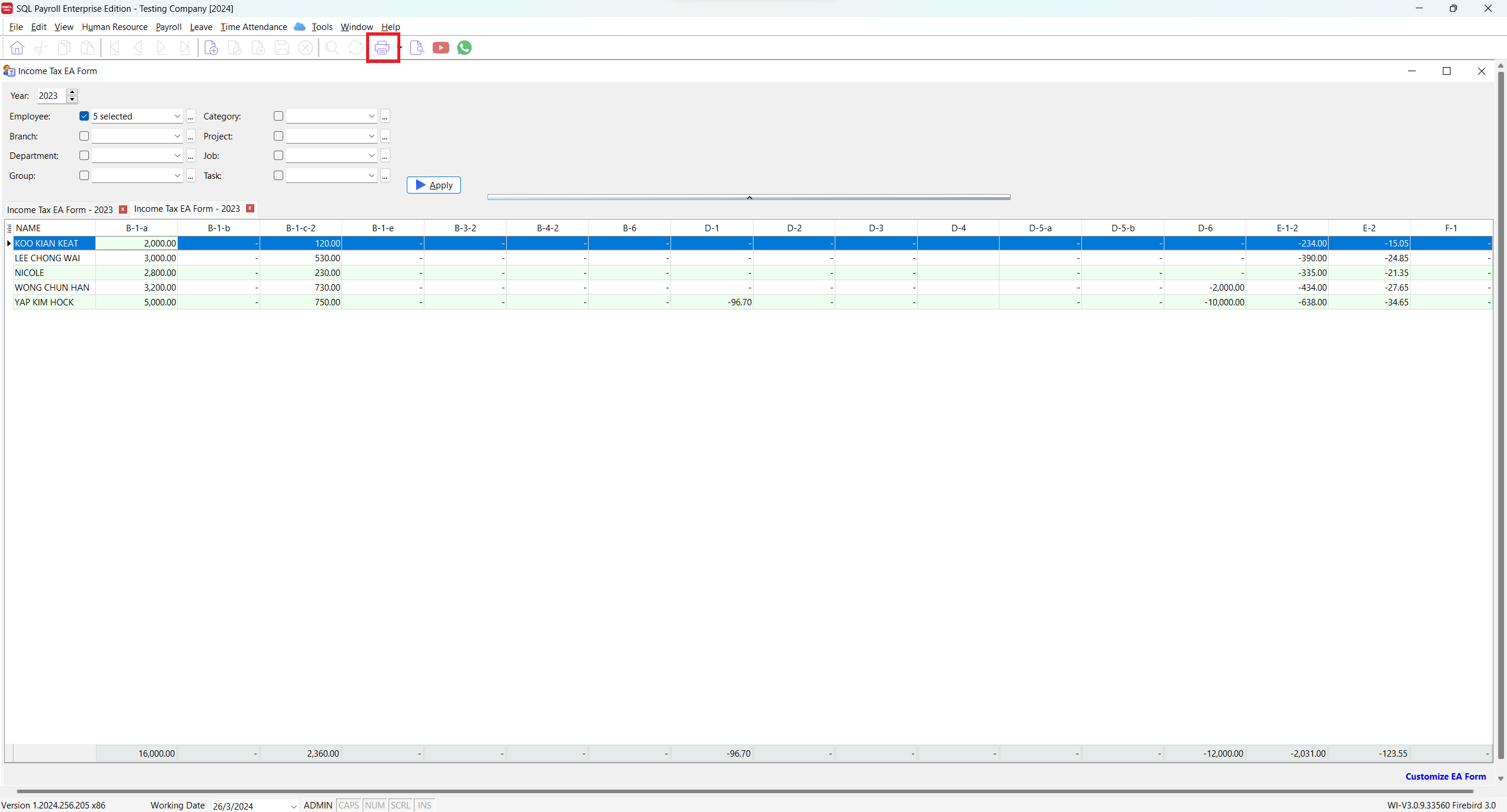Open the Payroll menu
The height and width of the screenshot is (812, 1507).
click(168, 26)
